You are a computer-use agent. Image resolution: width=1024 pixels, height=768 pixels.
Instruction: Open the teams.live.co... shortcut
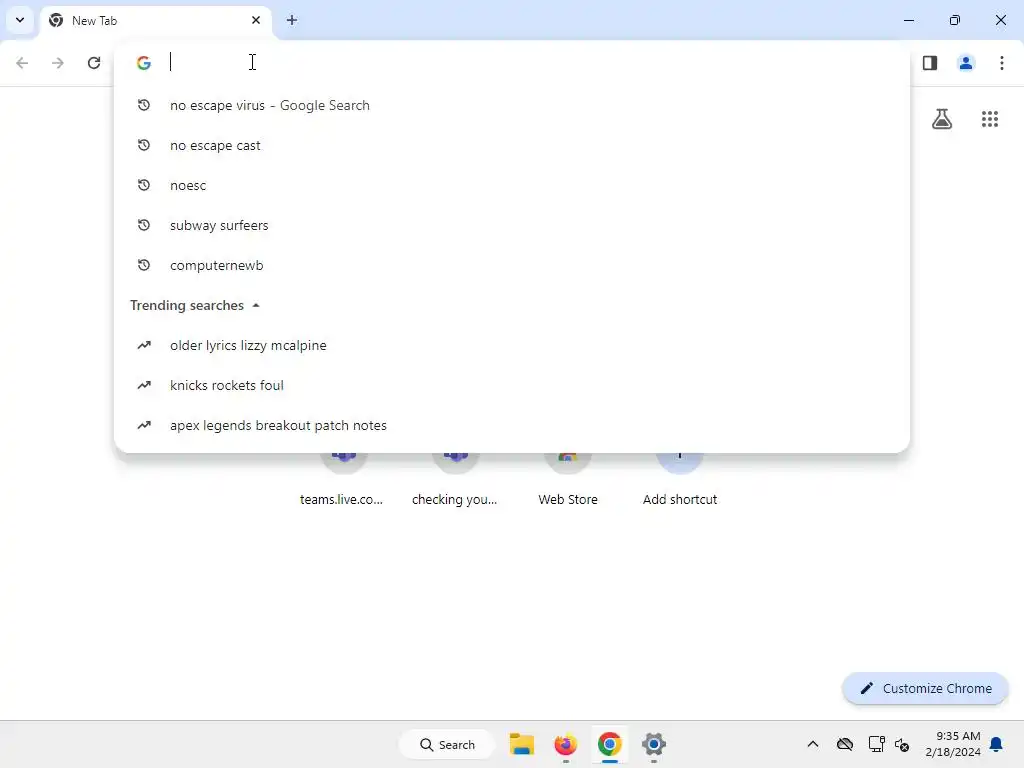342,480
